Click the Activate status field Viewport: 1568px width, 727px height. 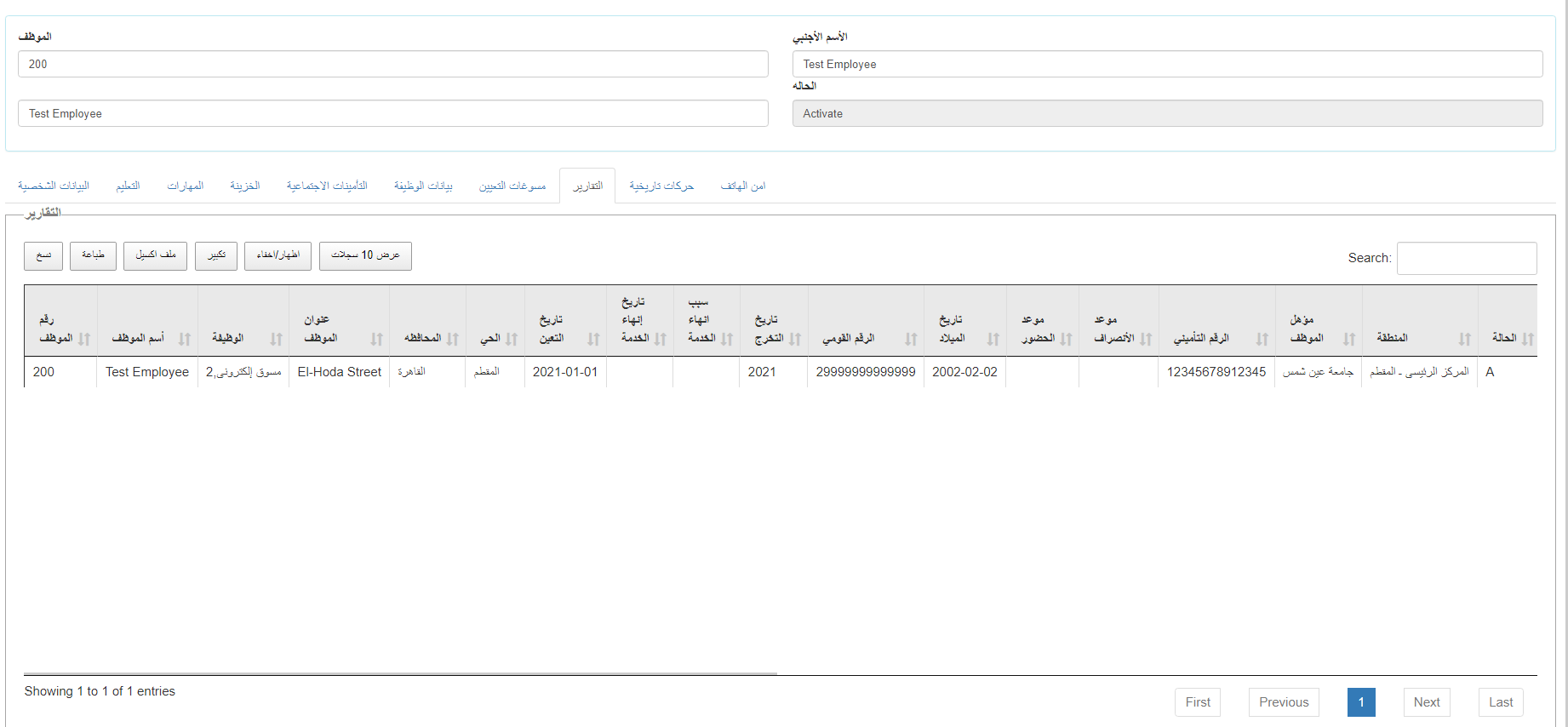tap(1166, 113)
